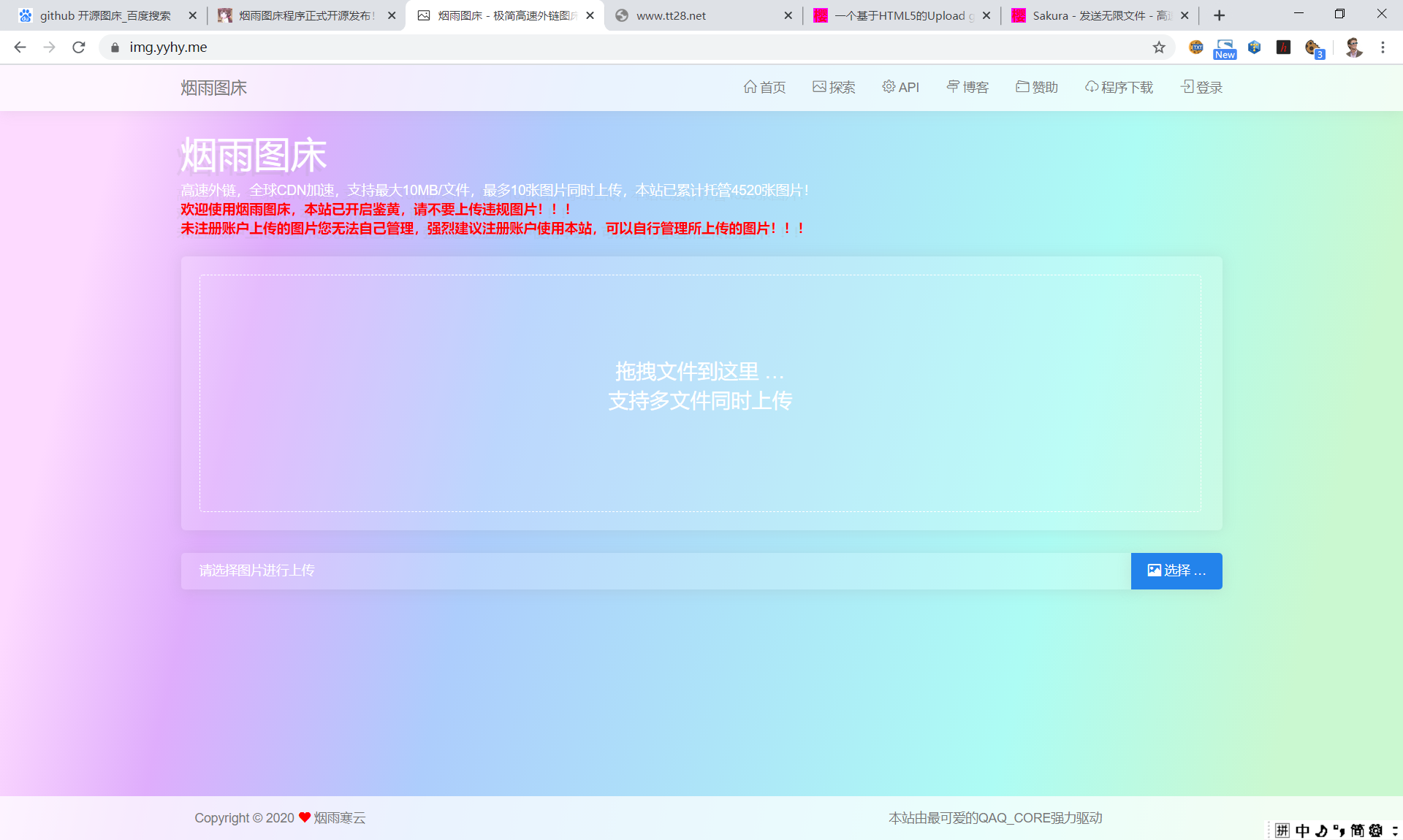
Task: Minimize the browser window
Action: point(1299,14)
